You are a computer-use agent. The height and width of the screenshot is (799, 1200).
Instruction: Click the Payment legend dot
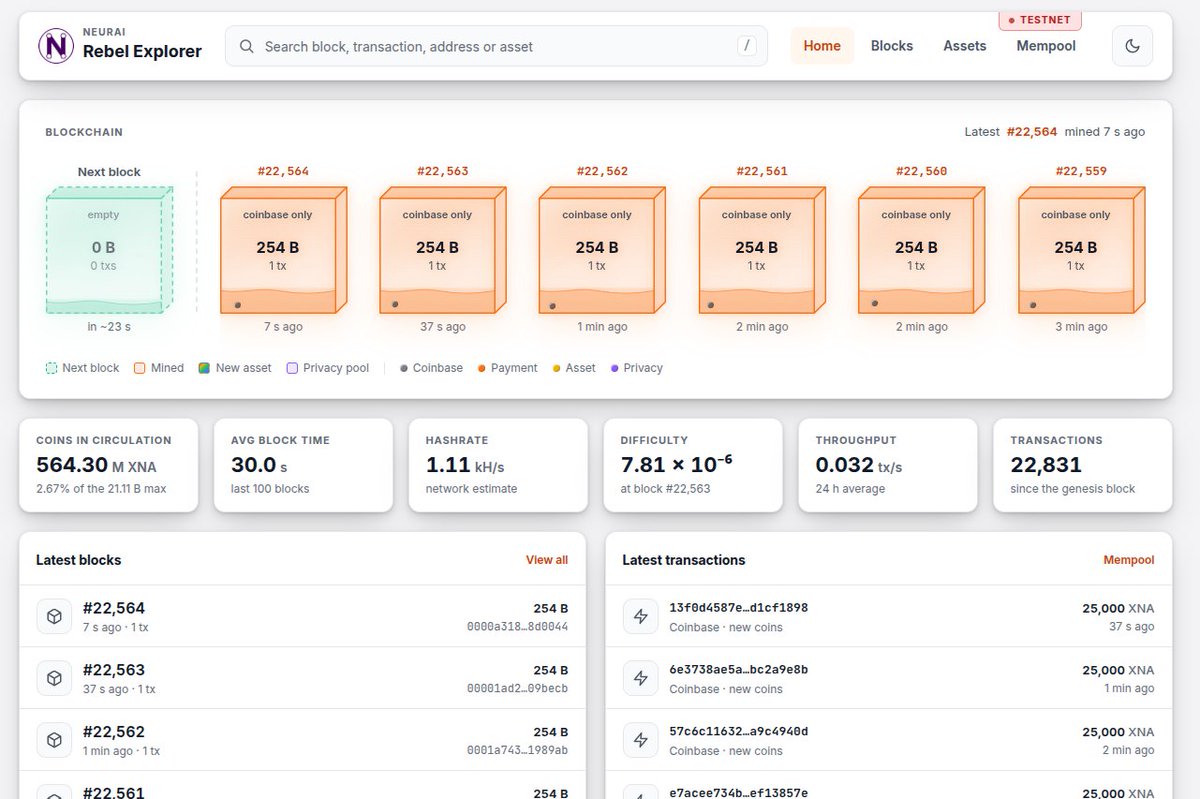click(482, 368)
